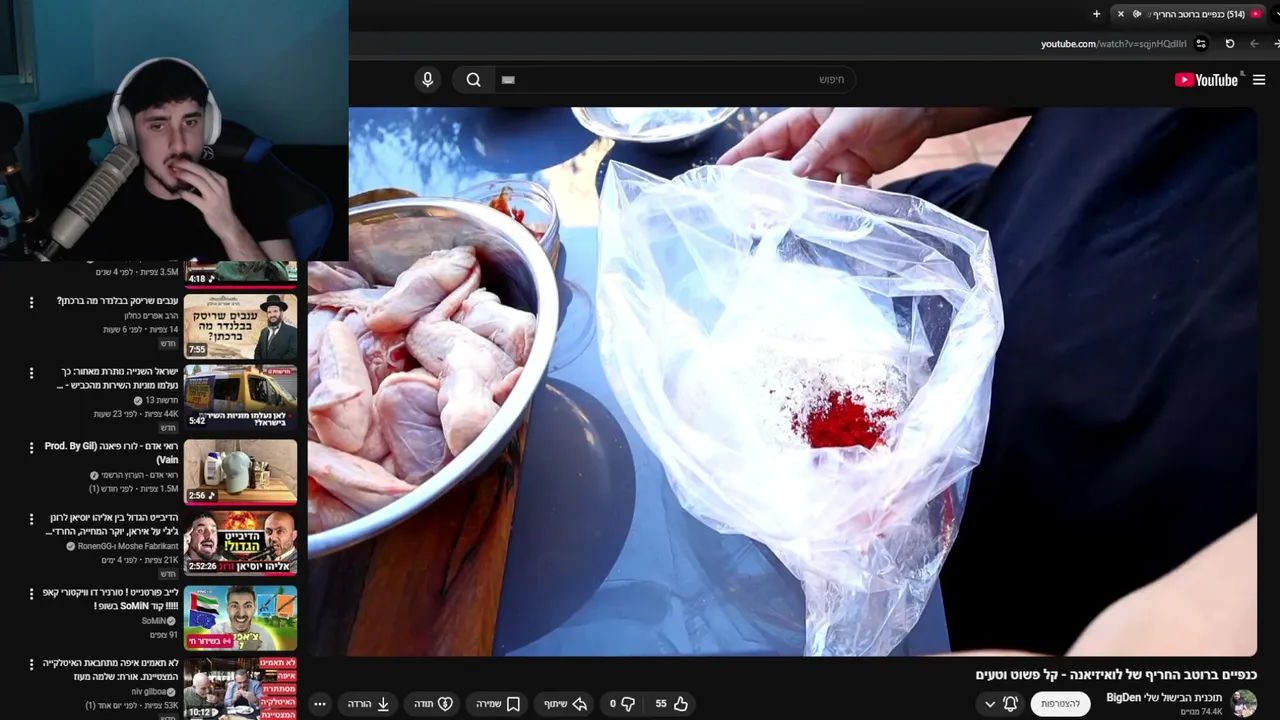Open options menu for the big debate video

tap(31, 520)
